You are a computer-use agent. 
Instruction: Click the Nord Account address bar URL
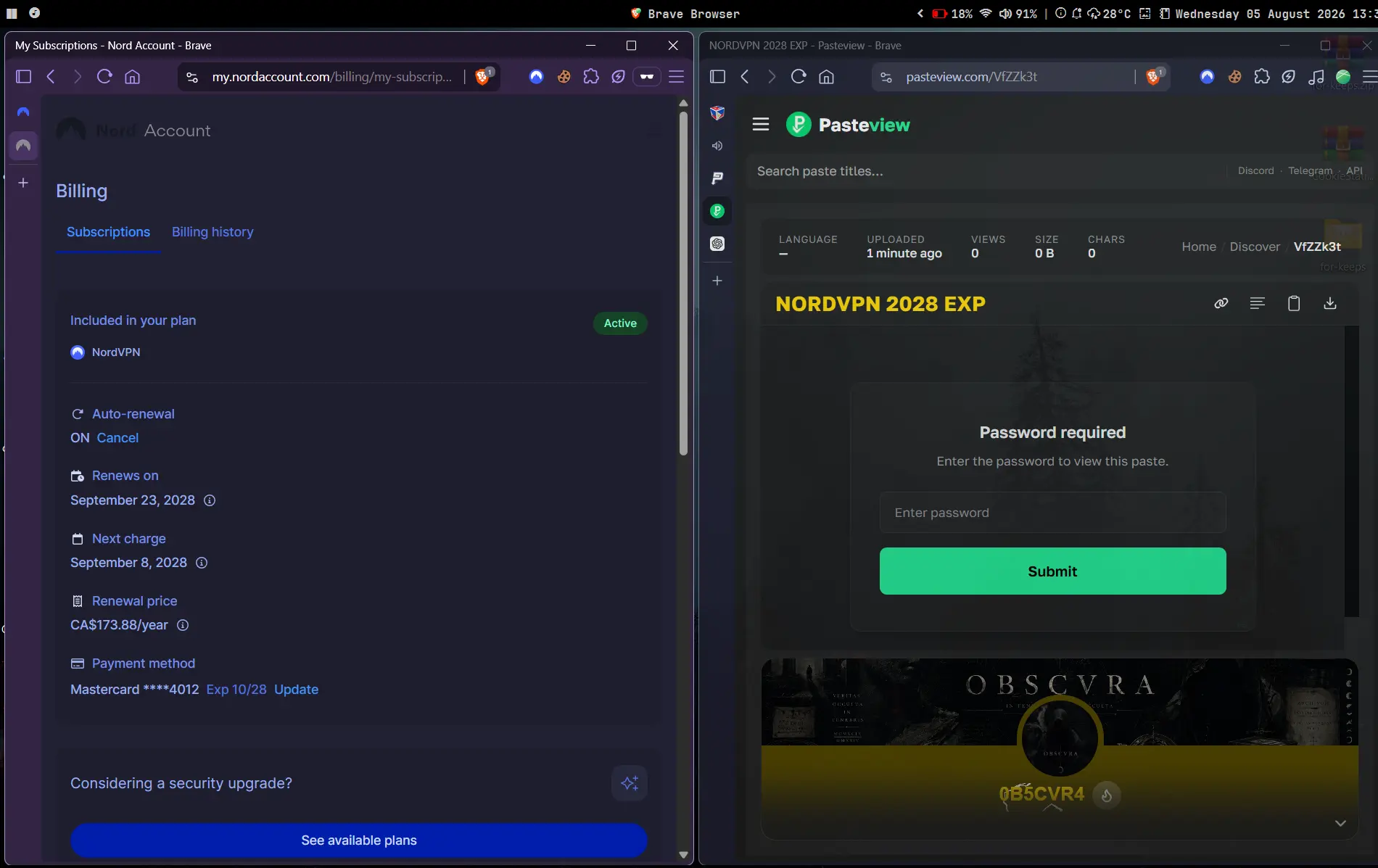click(331, 77)
